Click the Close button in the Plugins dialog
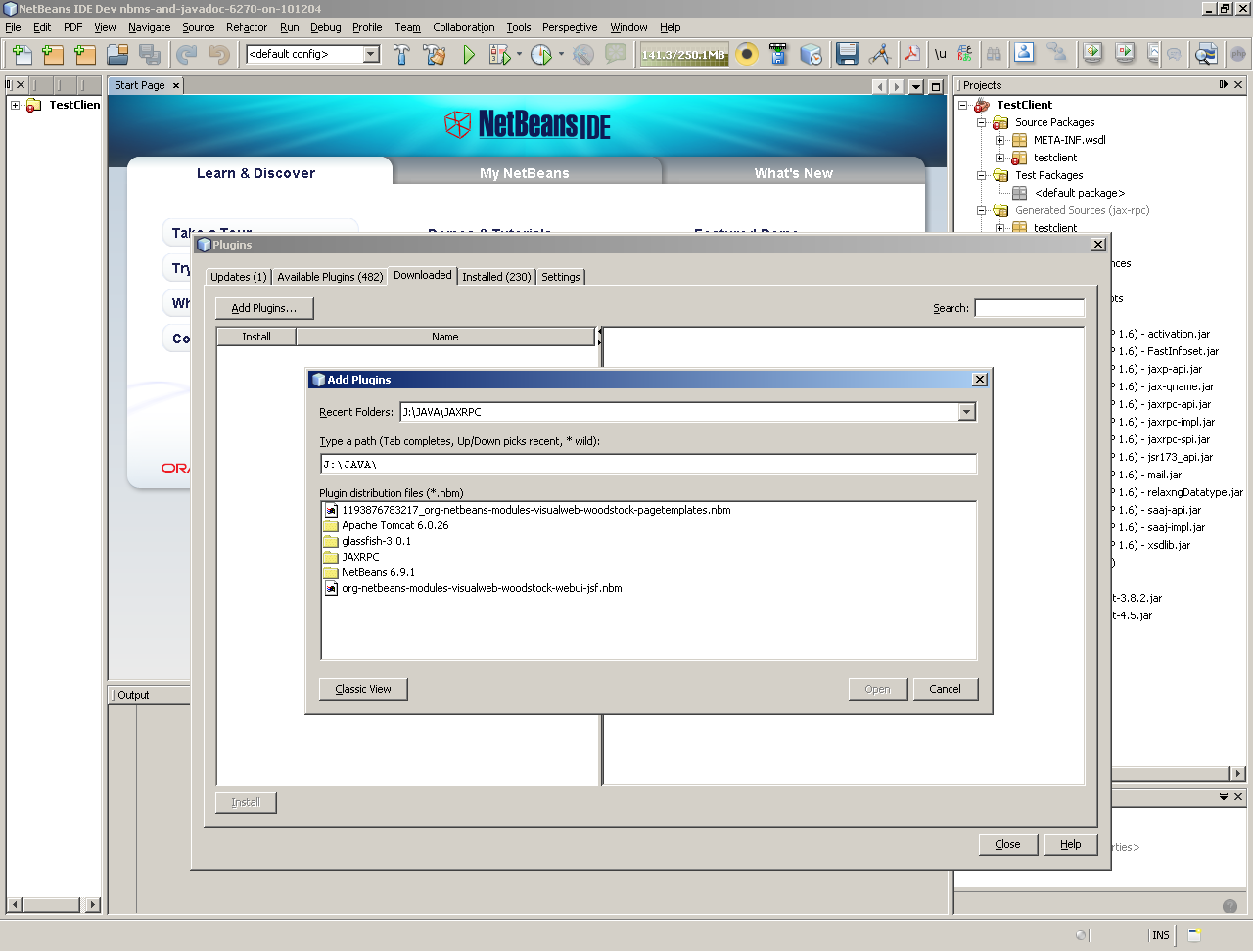1253x952 pixels. [1007, 844]
